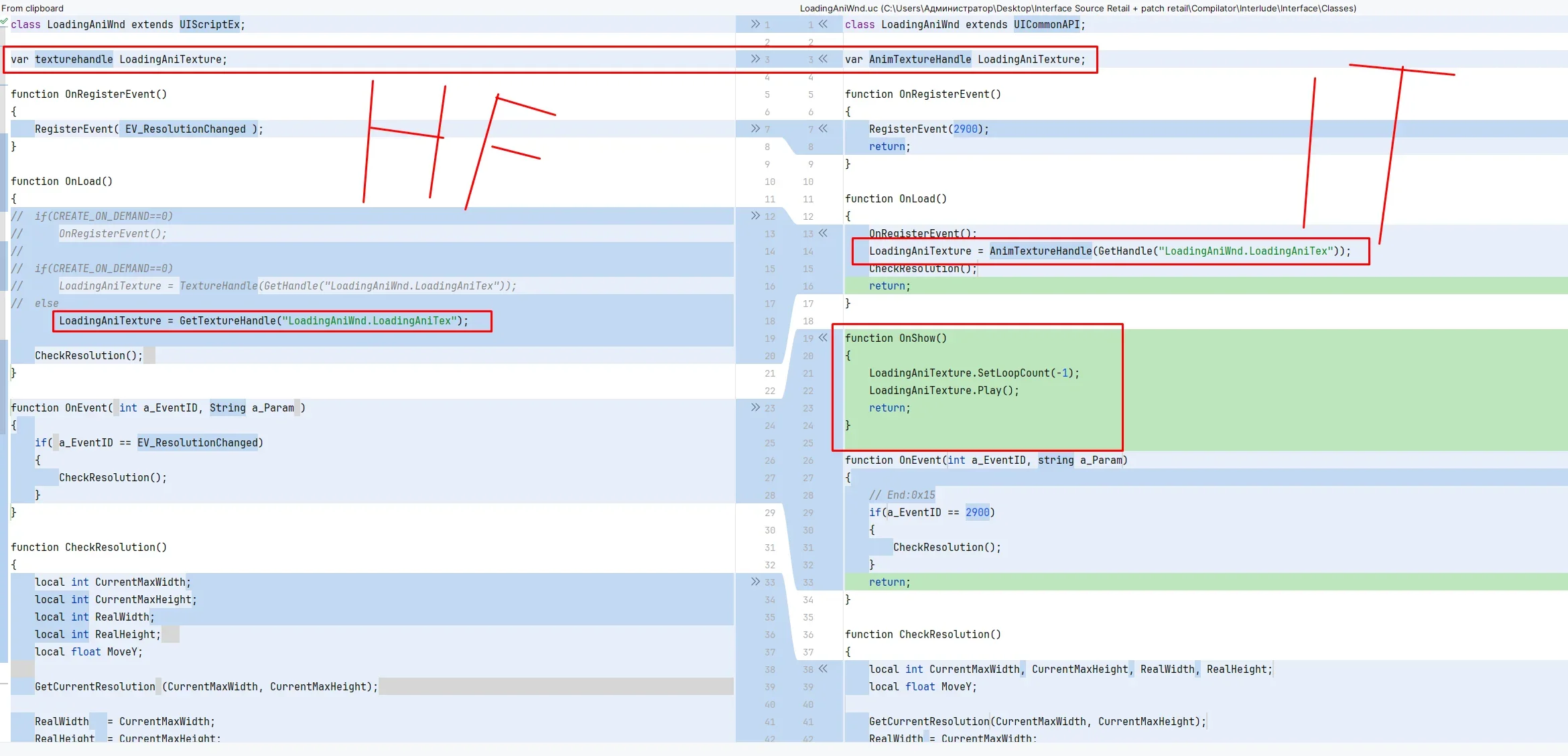
Task: Click 'local int RealHeight;' in left pane
Action: point(98,634)
